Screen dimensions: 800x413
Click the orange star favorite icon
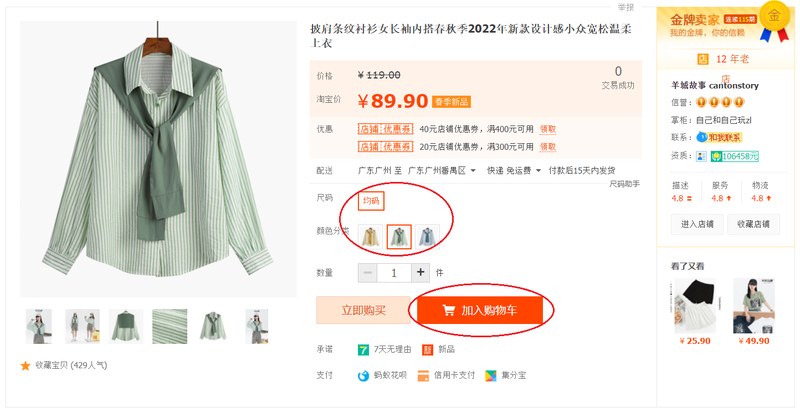(26, 366)
